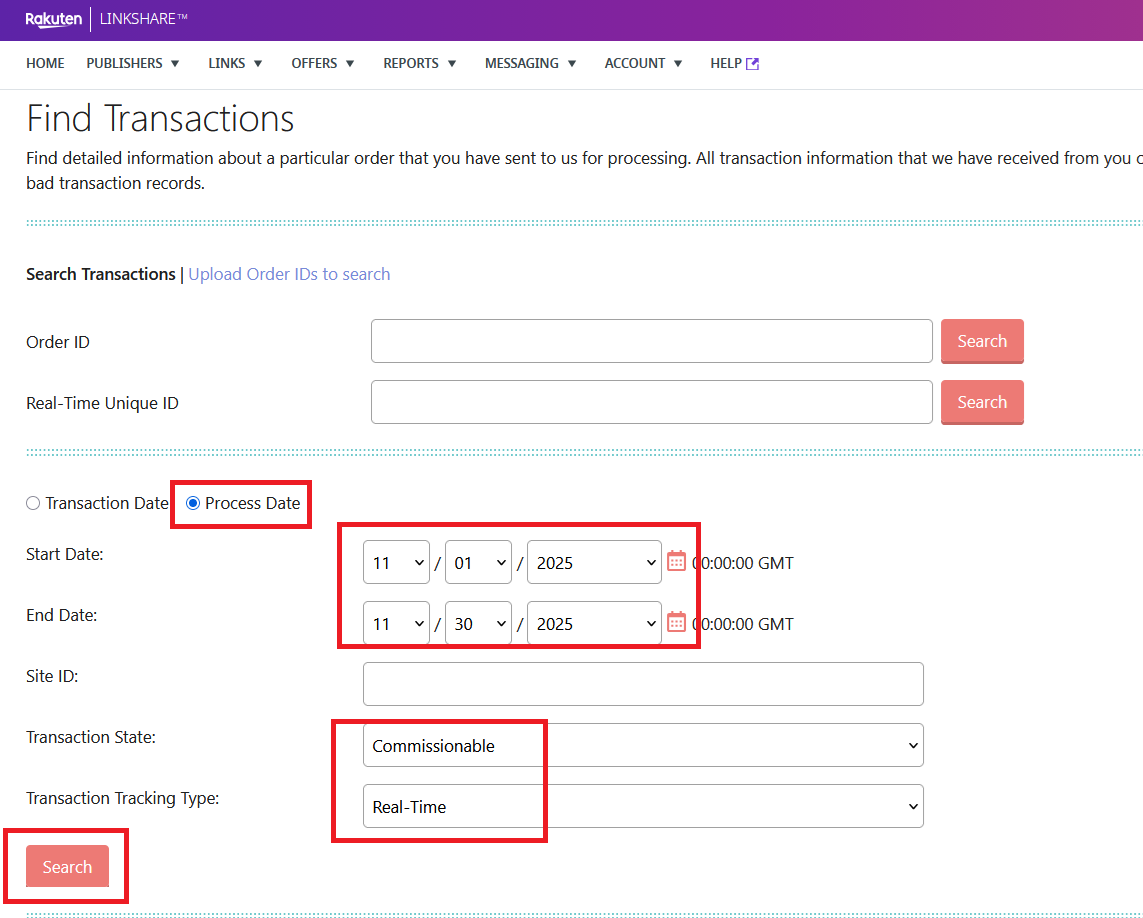
Task: Expand the End Date year dropdown
Action: [x=593, y=624]
